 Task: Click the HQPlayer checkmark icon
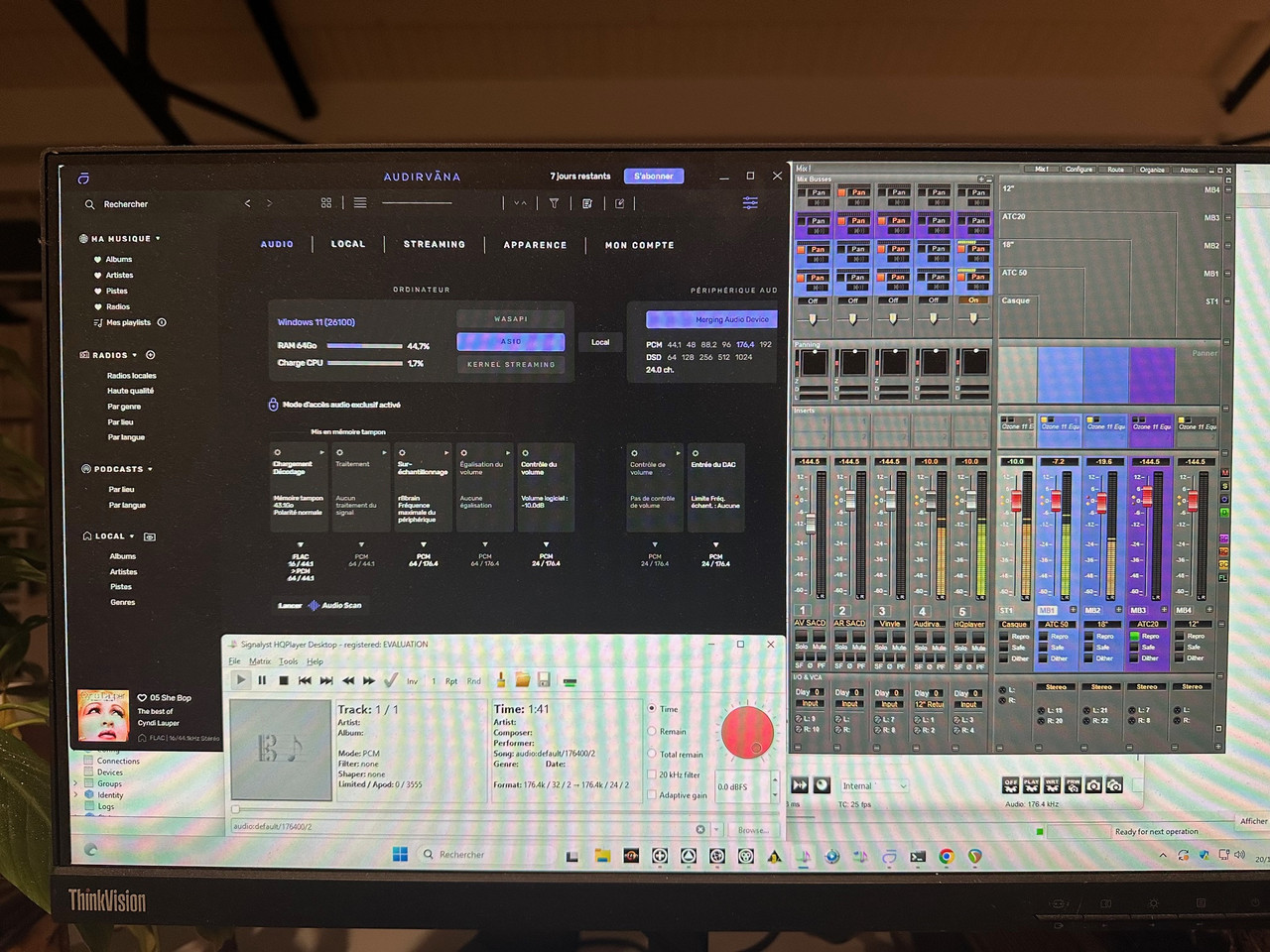391,679
